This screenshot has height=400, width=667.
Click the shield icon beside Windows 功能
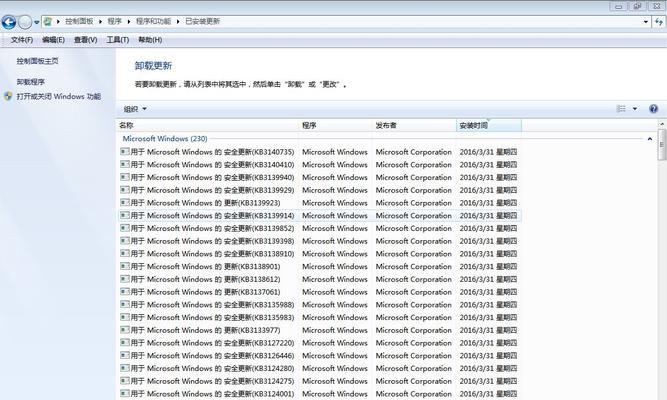8,96
